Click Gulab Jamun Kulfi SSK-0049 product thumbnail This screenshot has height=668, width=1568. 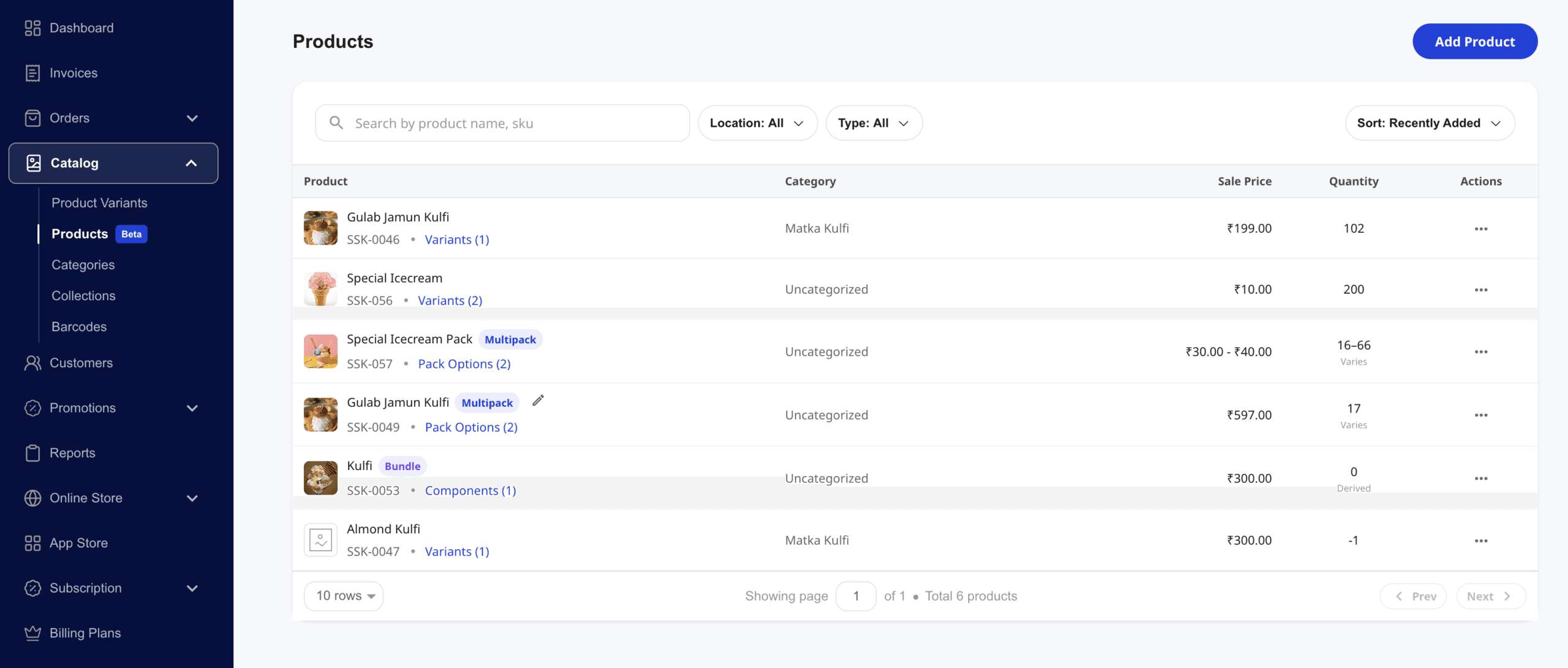coord(320,415)
